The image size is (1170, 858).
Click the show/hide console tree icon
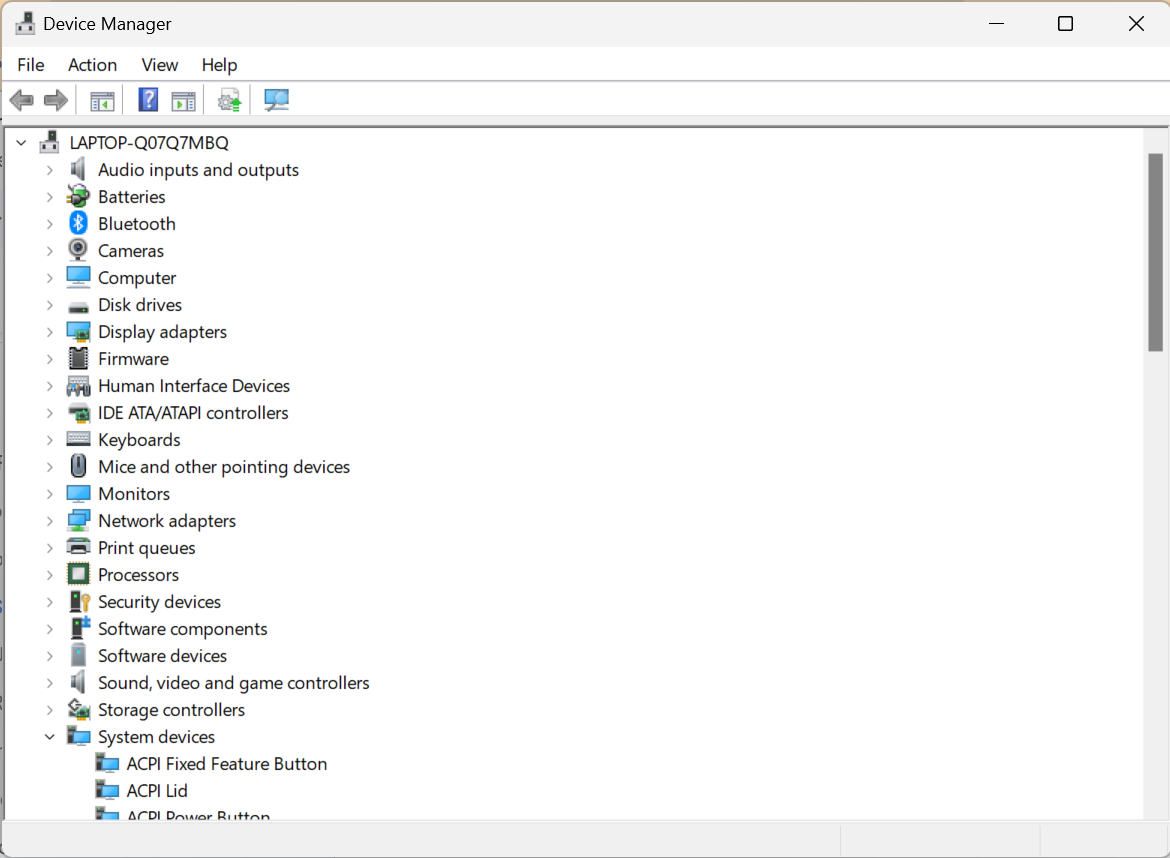coord(101,99)
